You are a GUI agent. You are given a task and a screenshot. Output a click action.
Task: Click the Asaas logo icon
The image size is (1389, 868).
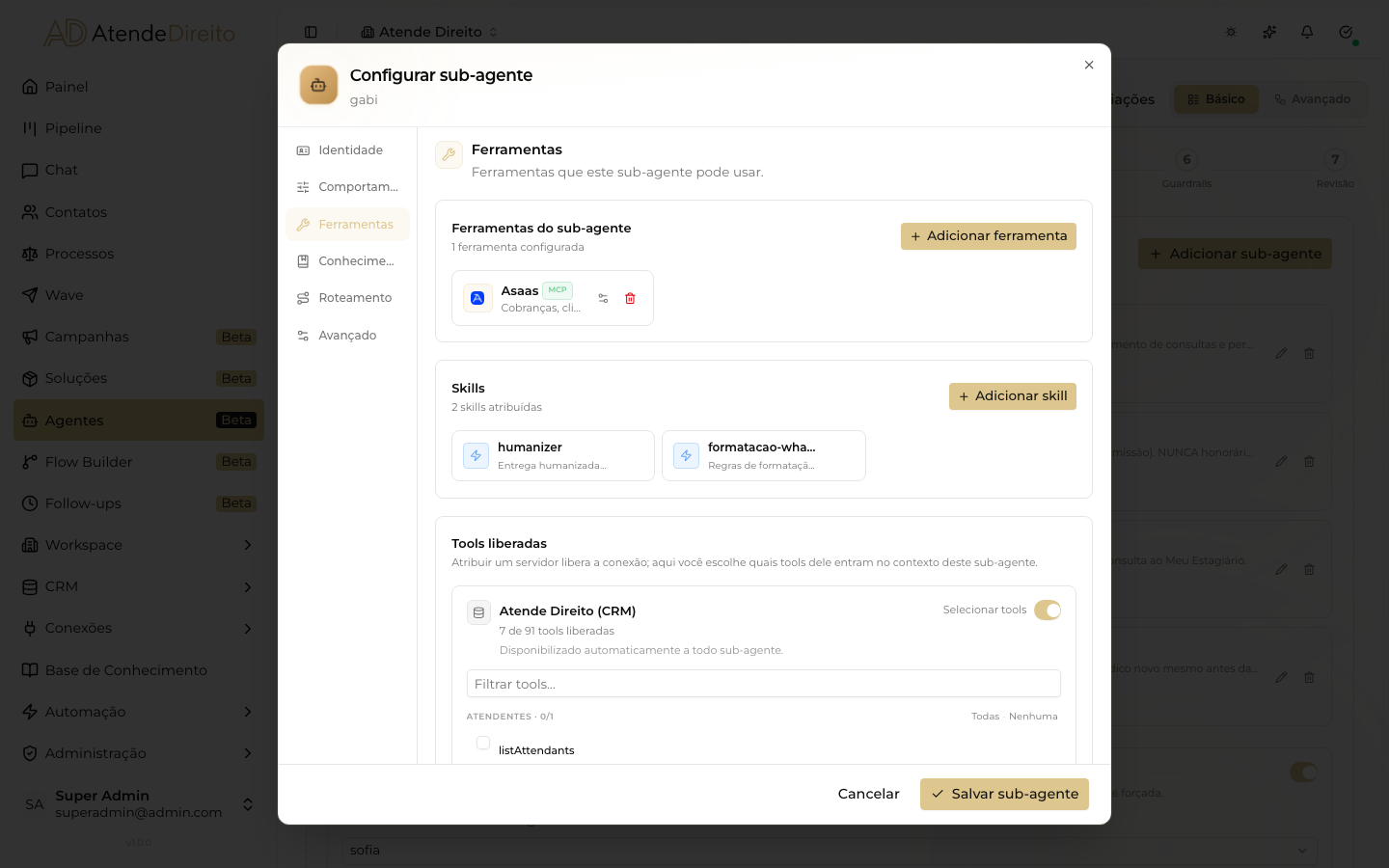click(x=477, y=298)
